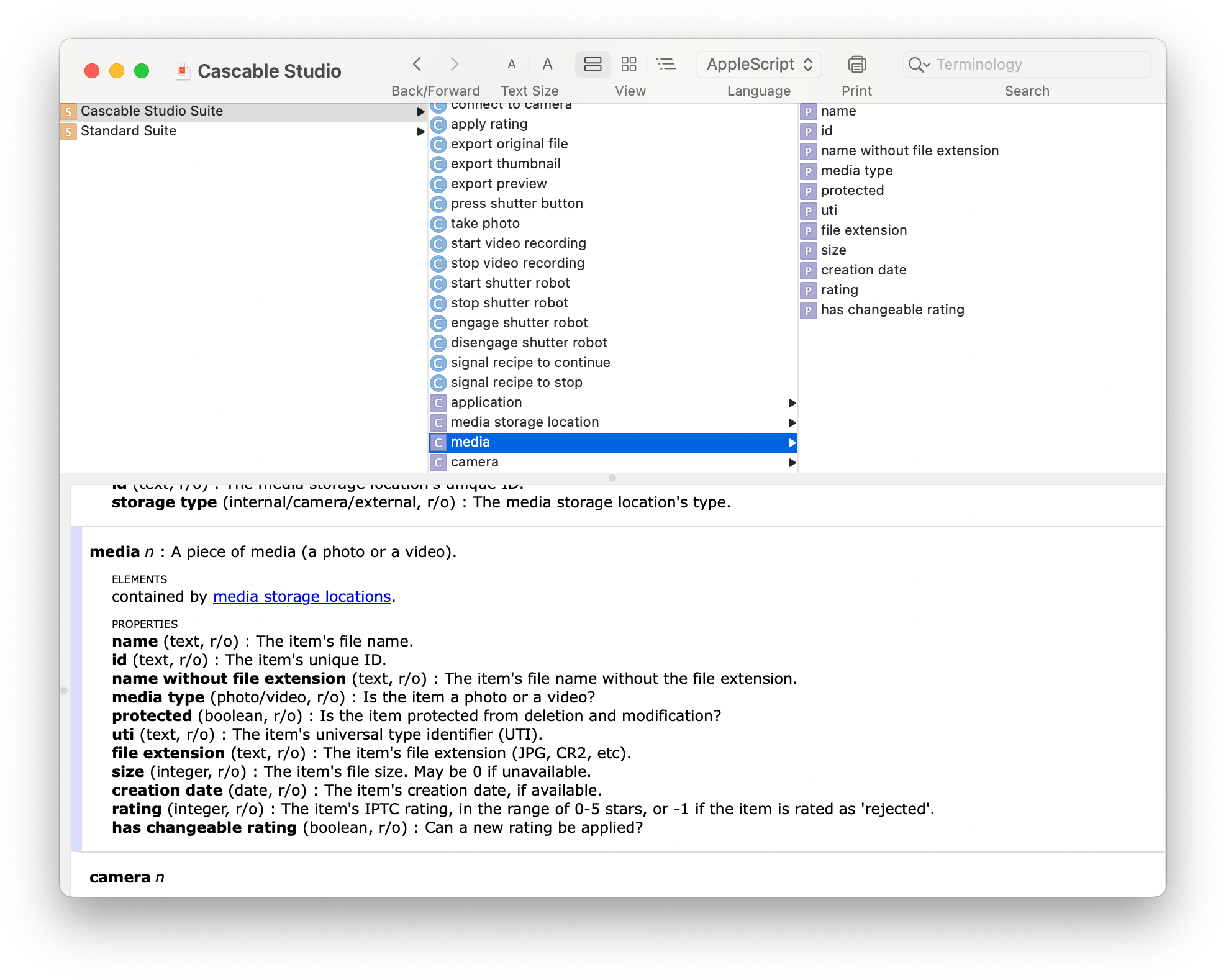Click the engage shutter robot command icon
This screenshot has height=980, width=1226.
click(438, 324)
